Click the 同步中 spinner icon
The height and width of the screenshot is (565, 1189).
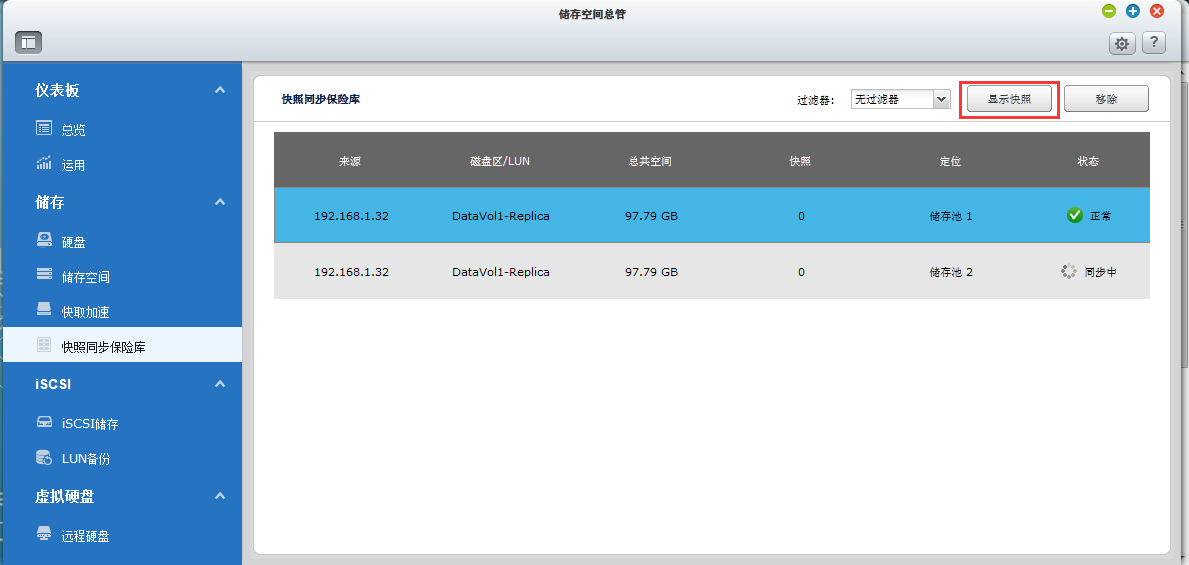(x=1069, y=272)
